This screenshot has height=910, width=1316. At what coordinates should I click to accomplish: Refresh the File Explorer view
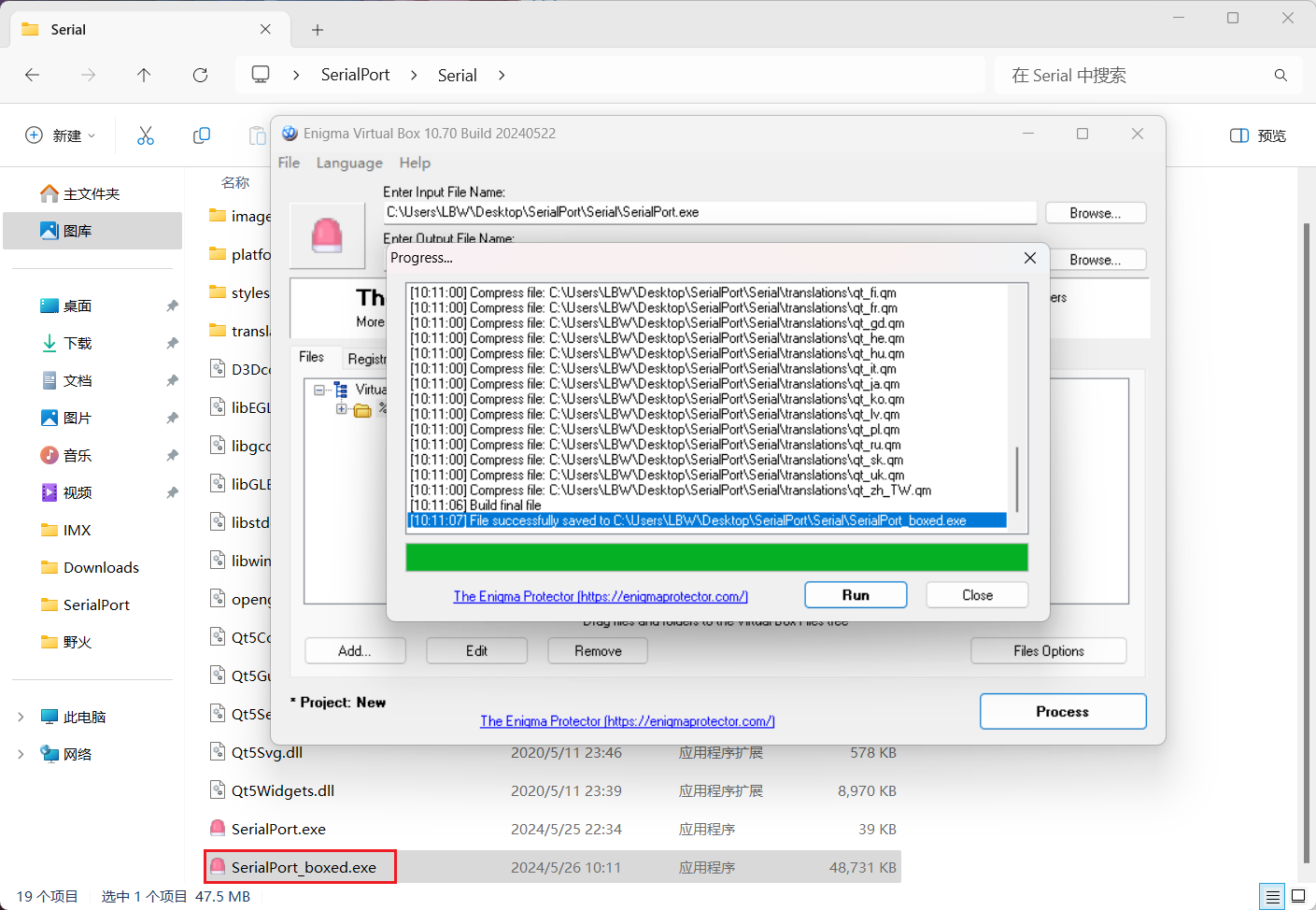click(x=200, y=75)
